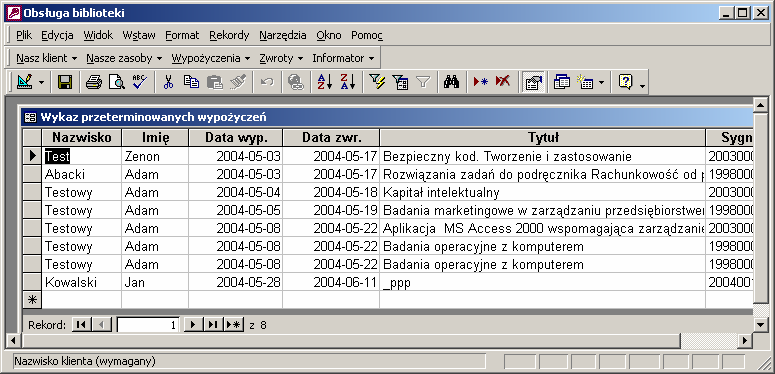Click the Apply Filter funnel icon

pos(423,82)
